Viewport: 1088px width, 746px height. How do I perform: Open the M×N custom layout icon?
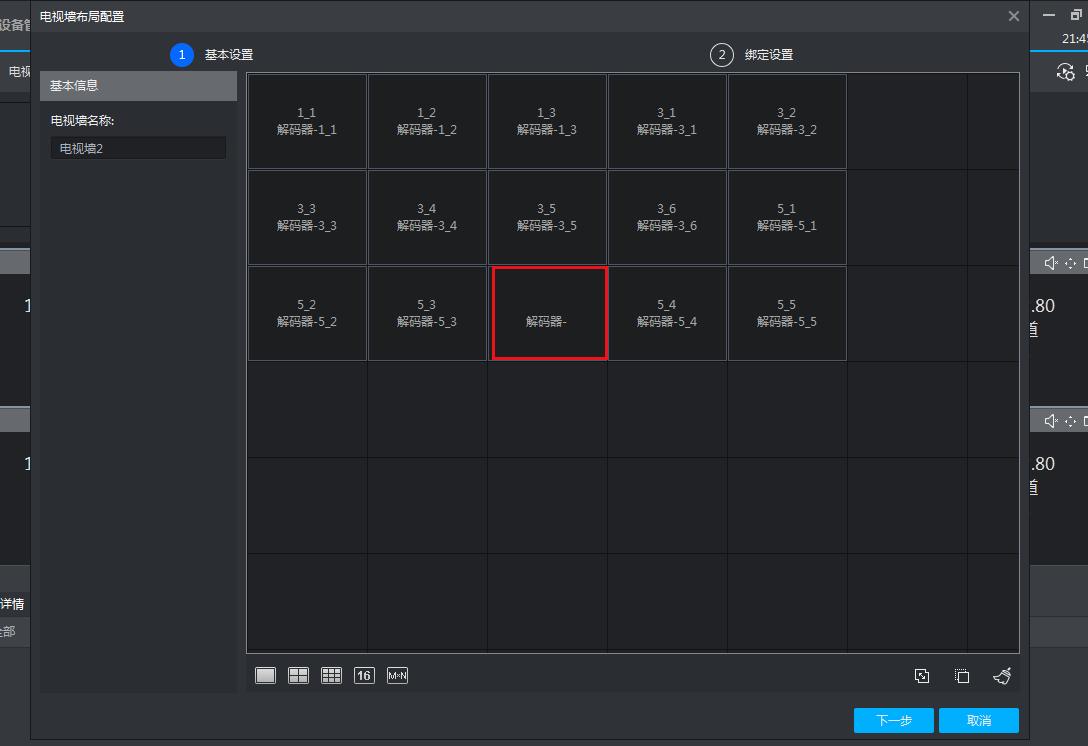click(x=397, y=675)
